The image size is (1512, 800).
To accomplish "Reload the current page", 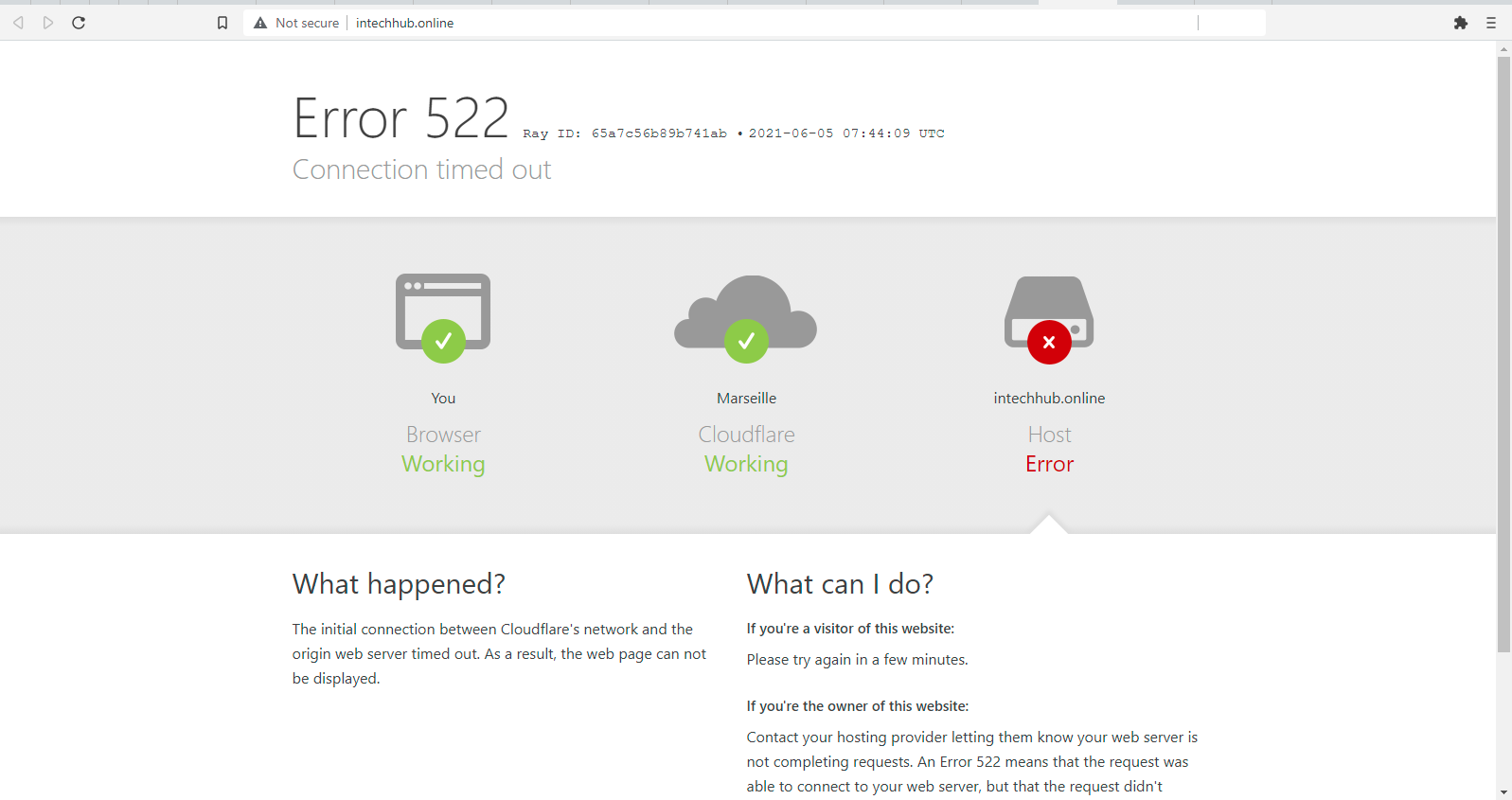I will tap(79, 23).
